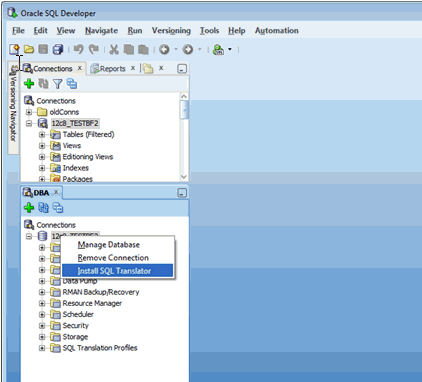Click the schema browser icon in Connections toolbar
Image resolution: width=422 pixels, height=382 pixels.
[x=72, y=84]
